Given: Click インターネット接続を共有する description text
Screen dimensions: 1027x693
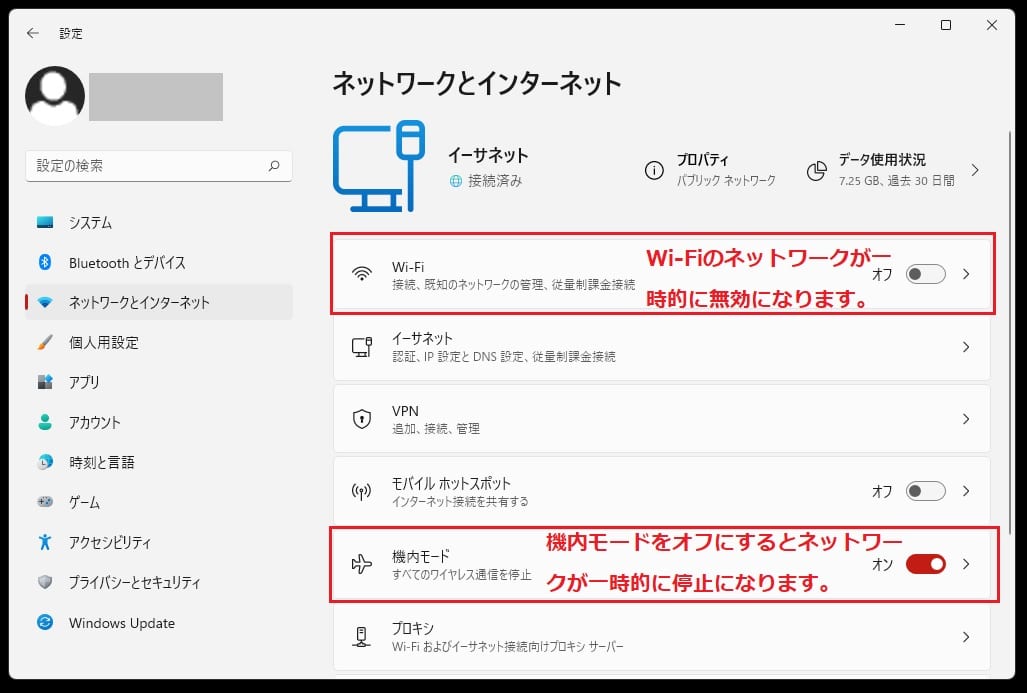Looking at the screenshot, I should [460, 502].
